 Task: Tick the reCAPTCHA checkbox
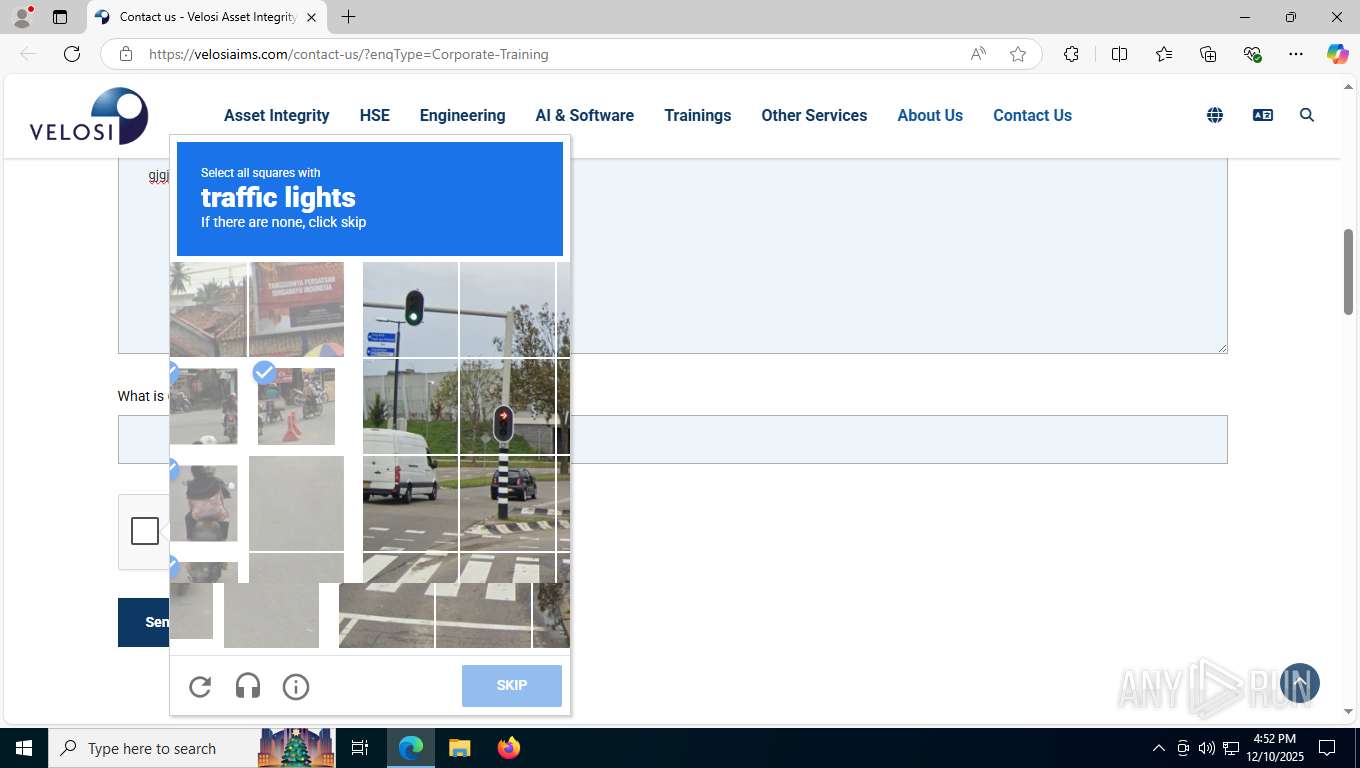[145, 531]
